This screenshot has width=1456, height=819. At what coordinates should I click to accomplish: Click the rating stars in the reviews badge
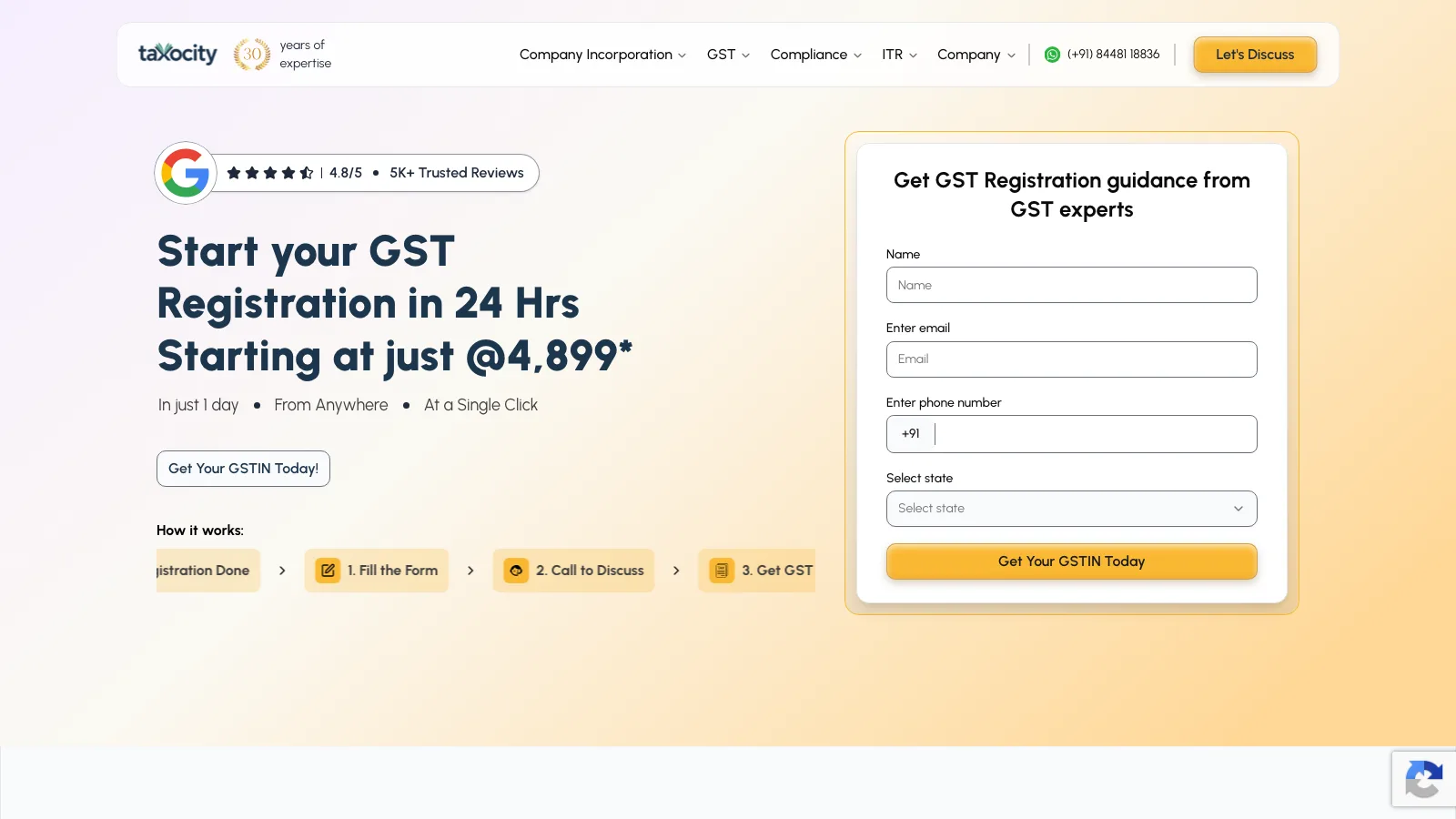(x=270, y=173)
